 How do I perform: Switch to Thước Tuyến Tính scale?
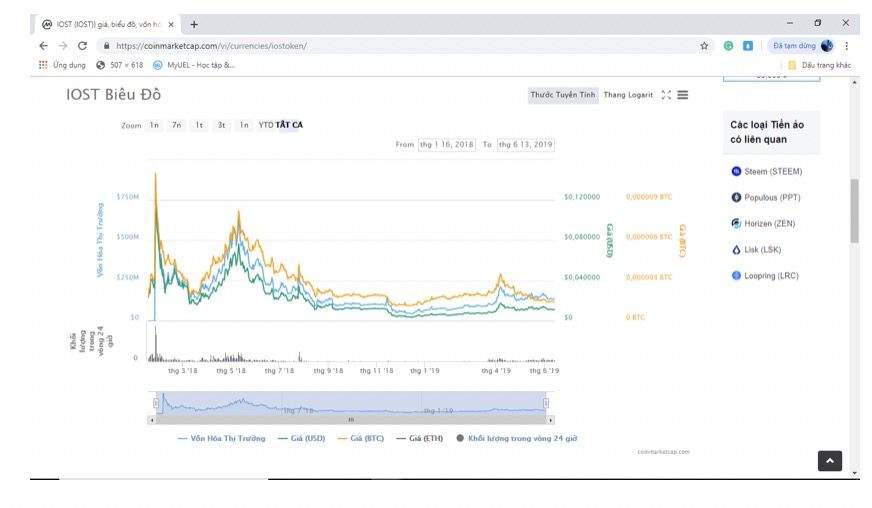coord(563,95)
